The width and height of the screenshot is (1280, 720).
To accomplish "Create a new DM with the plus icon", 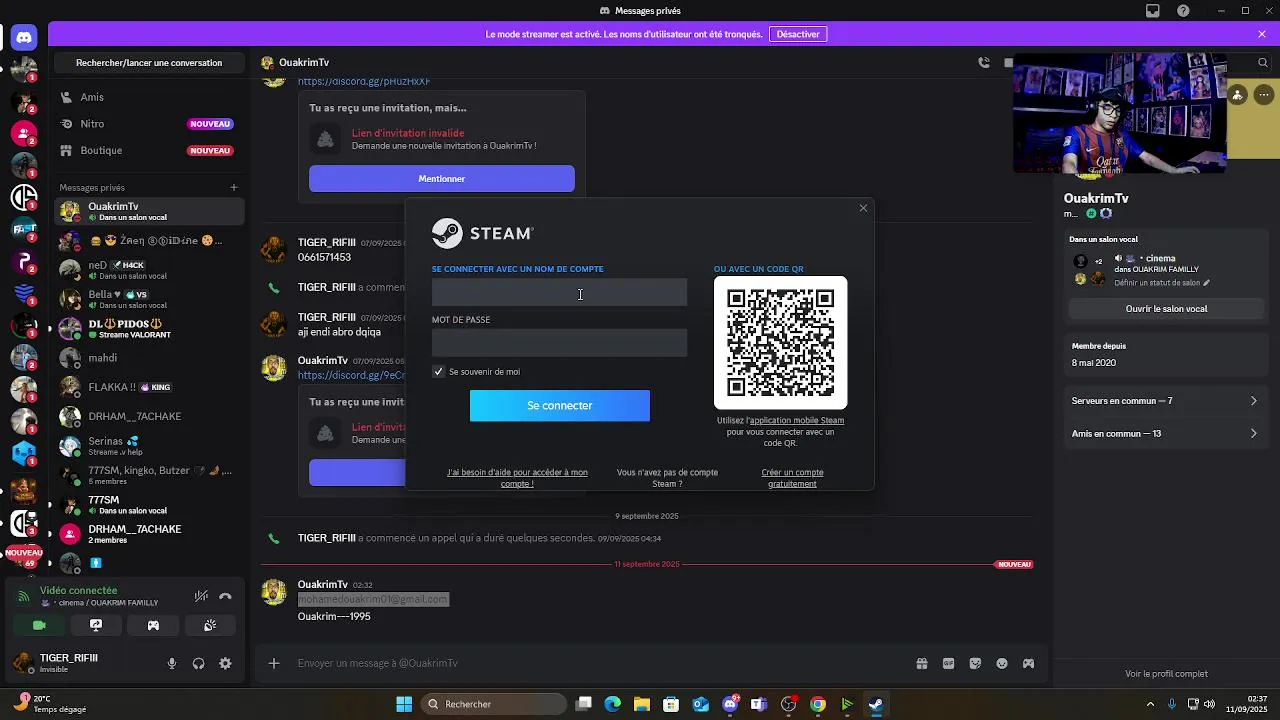I will pyautogui.click(x=234, y=187).
